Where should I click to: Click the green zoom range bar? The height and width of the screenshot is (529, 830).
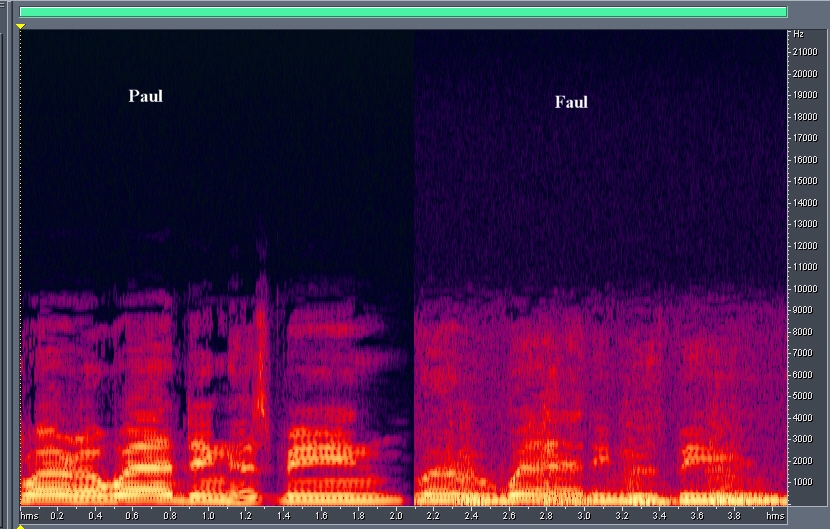click(403, 12)
